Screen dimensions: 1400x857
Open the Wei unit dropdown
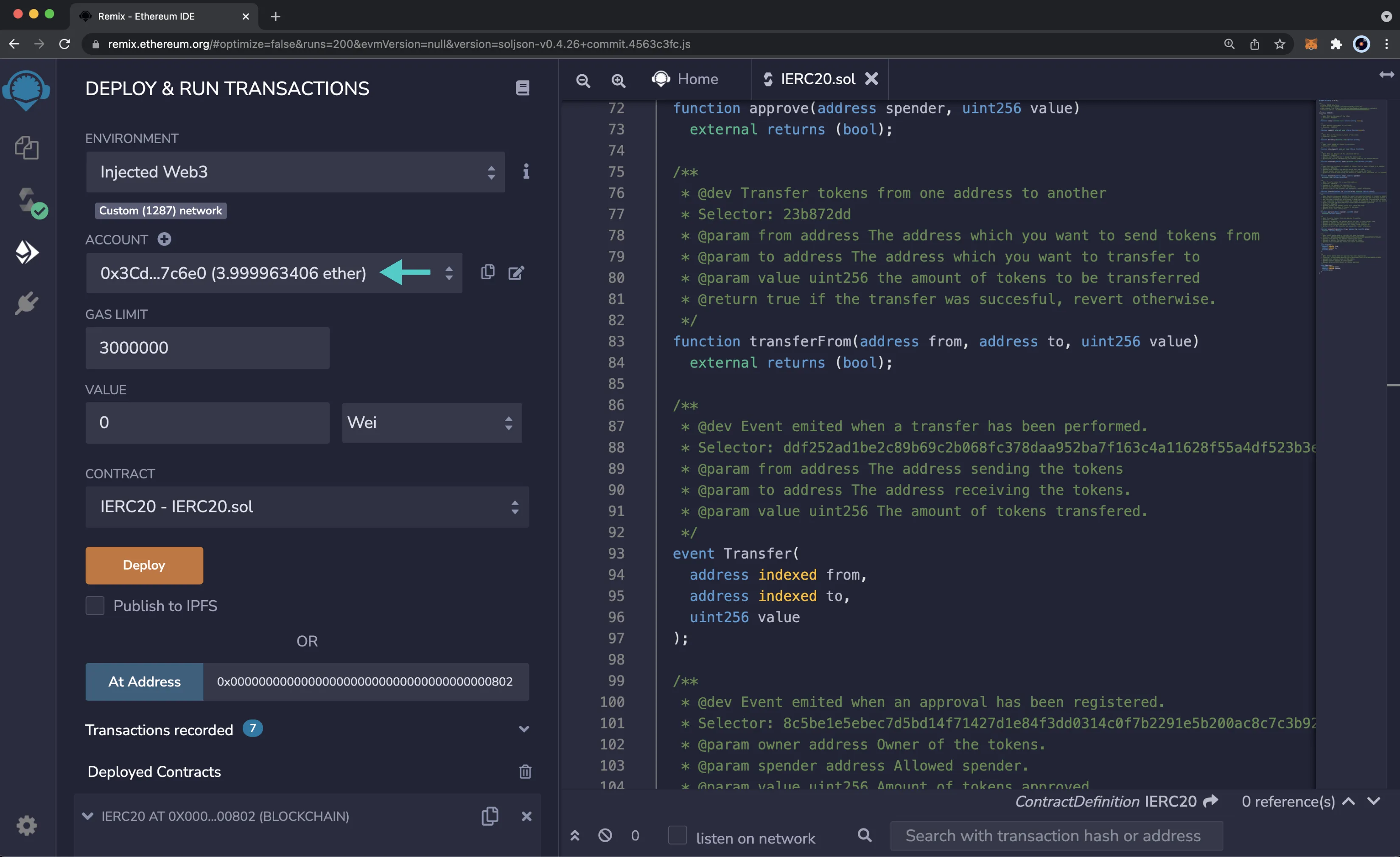pyautogui.click(x=432, y=422)
